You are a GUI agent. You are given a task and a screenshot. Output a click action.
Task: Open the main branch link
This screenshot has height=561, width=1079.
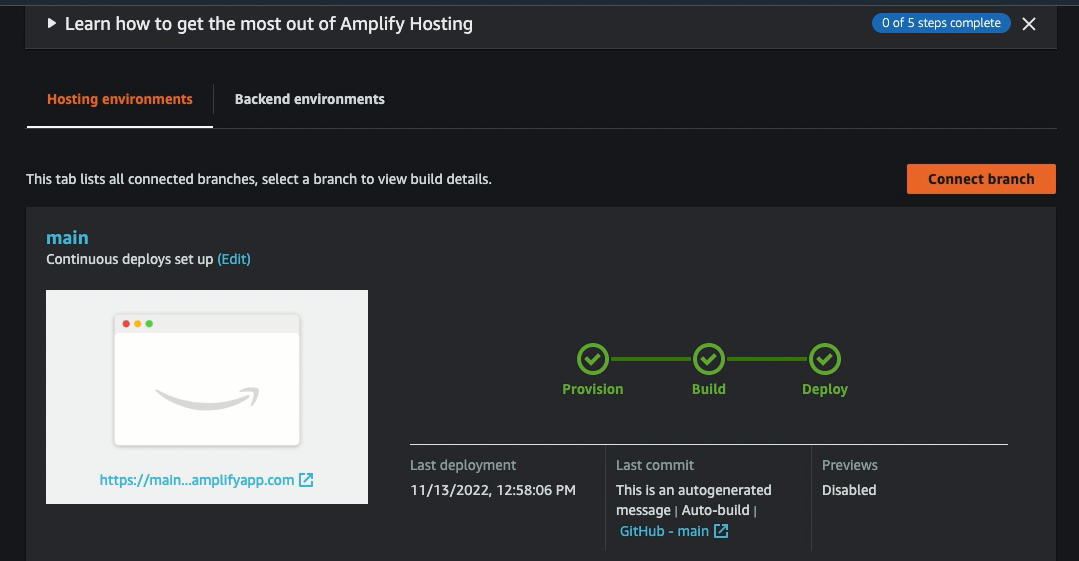67,237
